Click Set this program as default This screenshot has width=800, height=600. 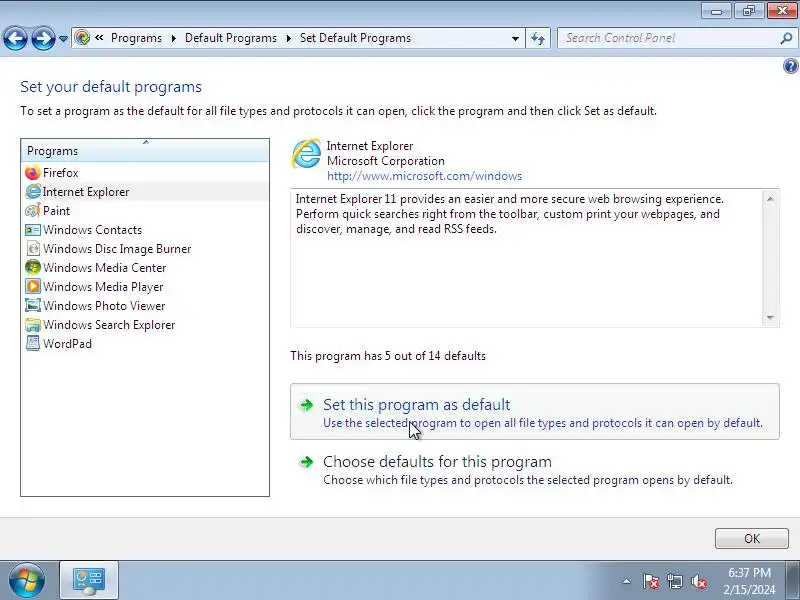pyautogui.click(x=535, y=412)
